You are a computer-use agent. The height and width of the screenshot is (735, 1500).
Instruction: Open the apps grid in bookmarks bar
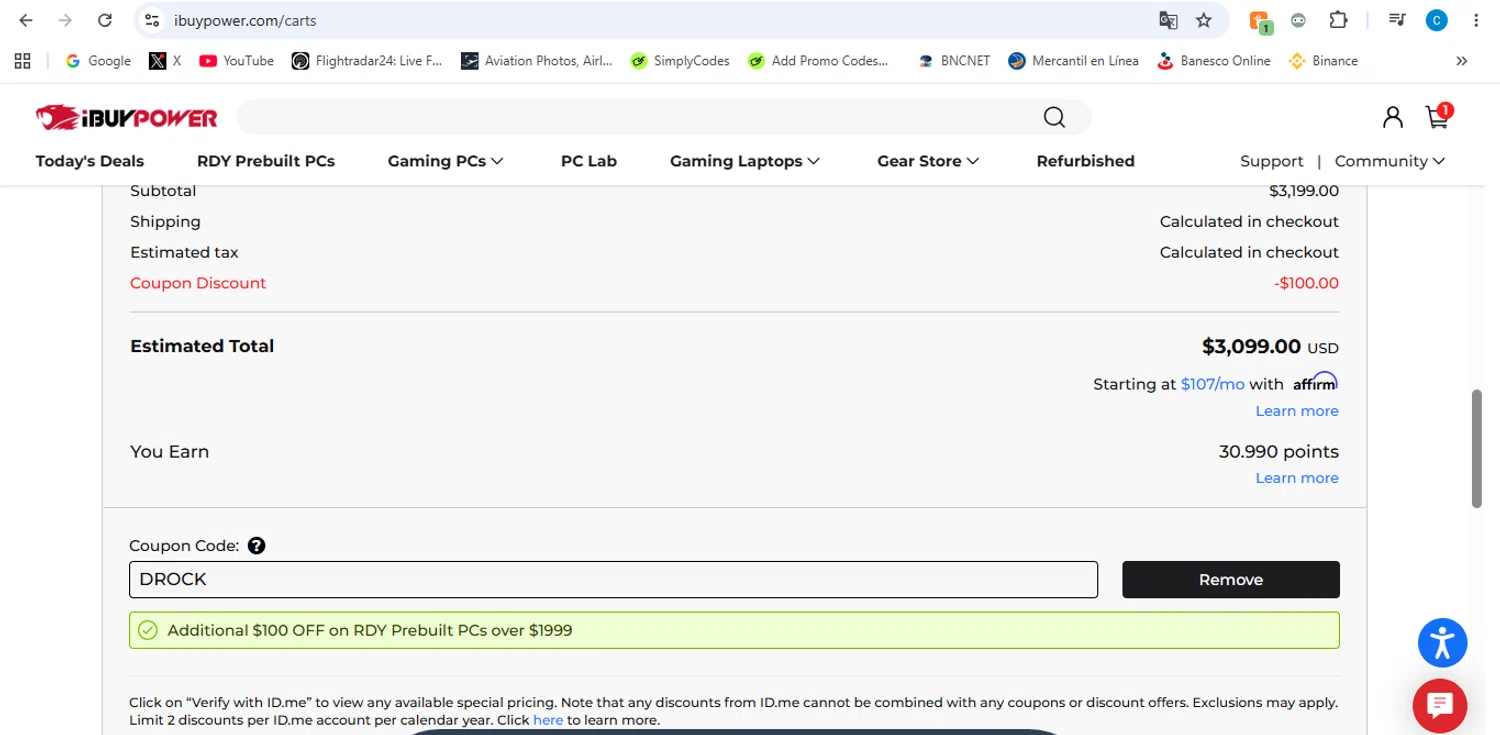[22, 61]
